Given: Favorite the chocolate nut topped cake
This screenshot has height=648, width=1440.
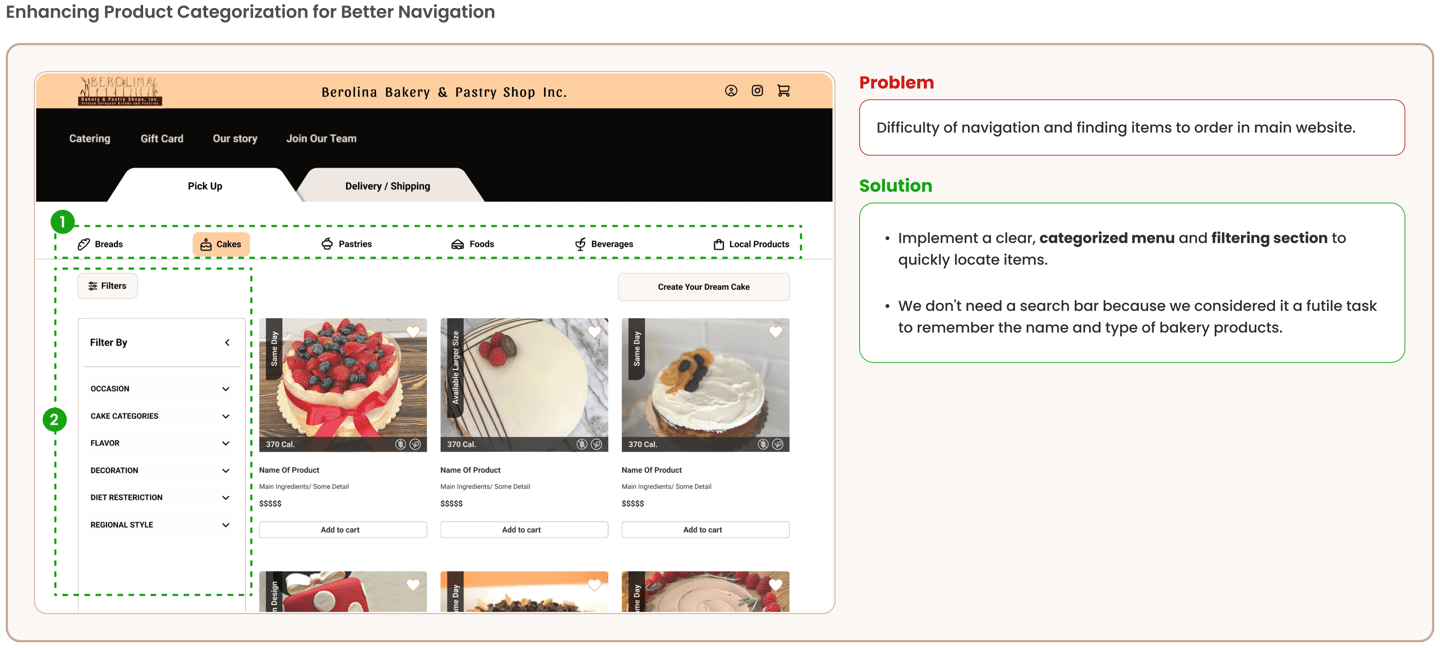Looking at the screenshot, I should coord(594,585).
